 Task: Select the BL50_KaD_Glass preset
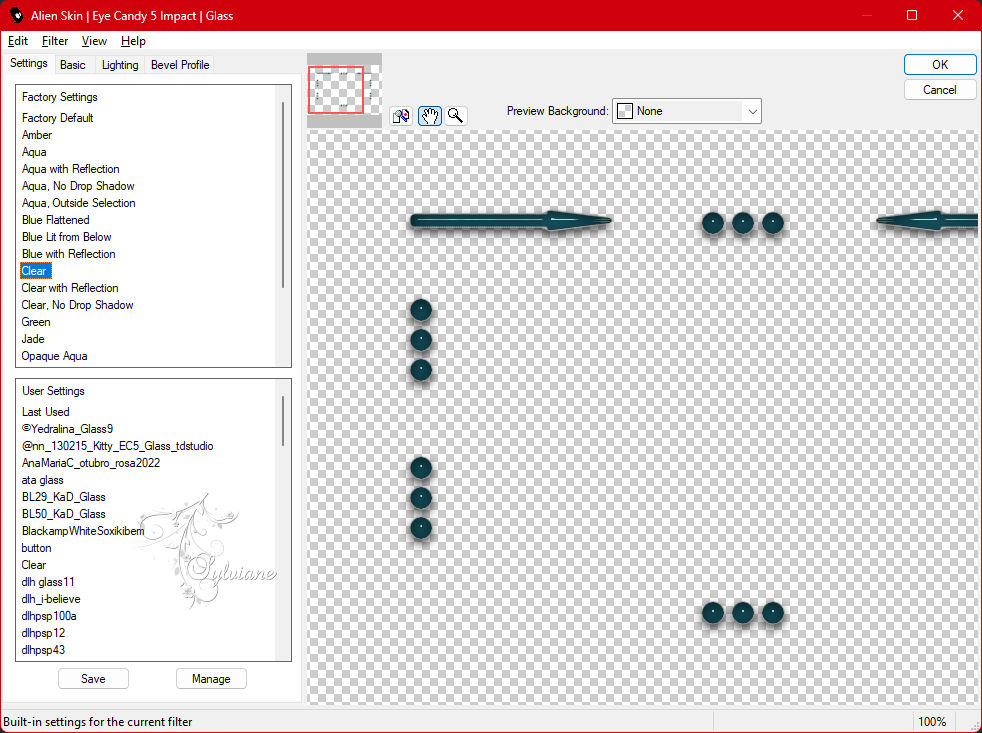[64, 514]
